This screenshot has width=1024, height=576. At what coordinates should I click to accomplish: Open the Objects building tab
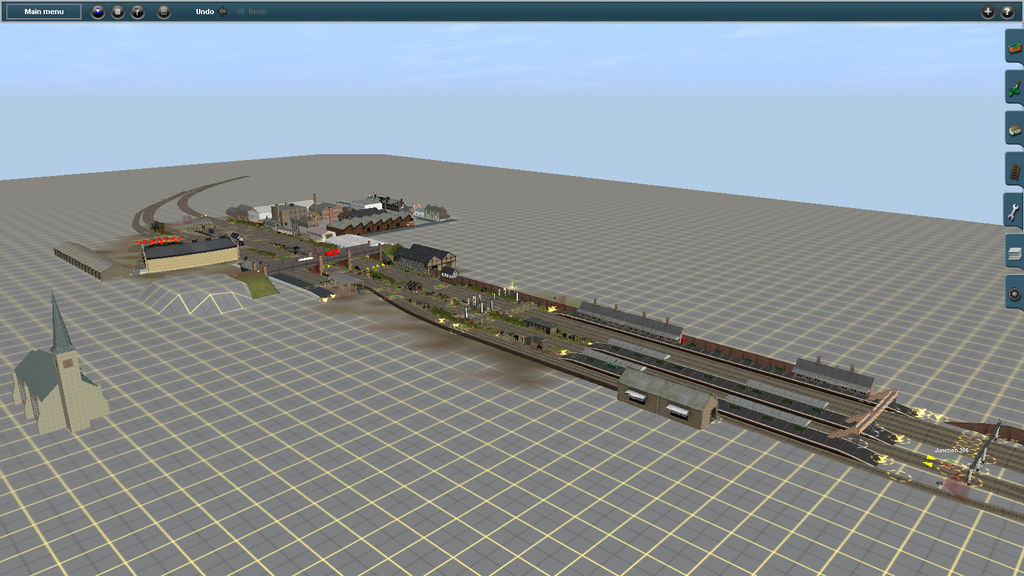pos(1014,129)
